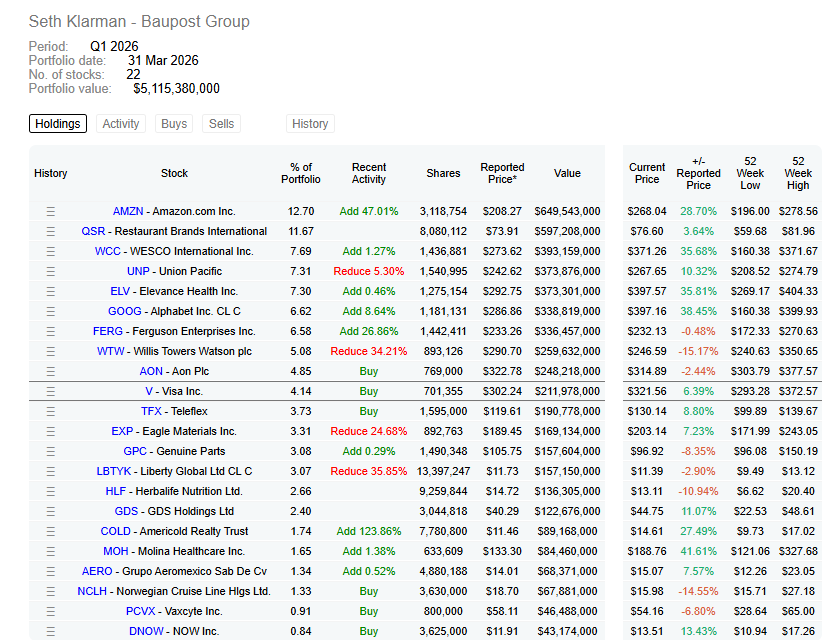Open history icon for AON row
This screenshot has height=644, width=835.
[x=51, y=371]
